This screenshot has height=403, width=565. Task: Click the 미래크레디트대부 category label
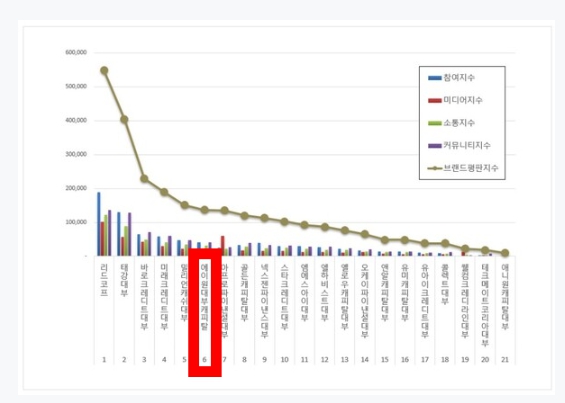[x=164, y=297]
